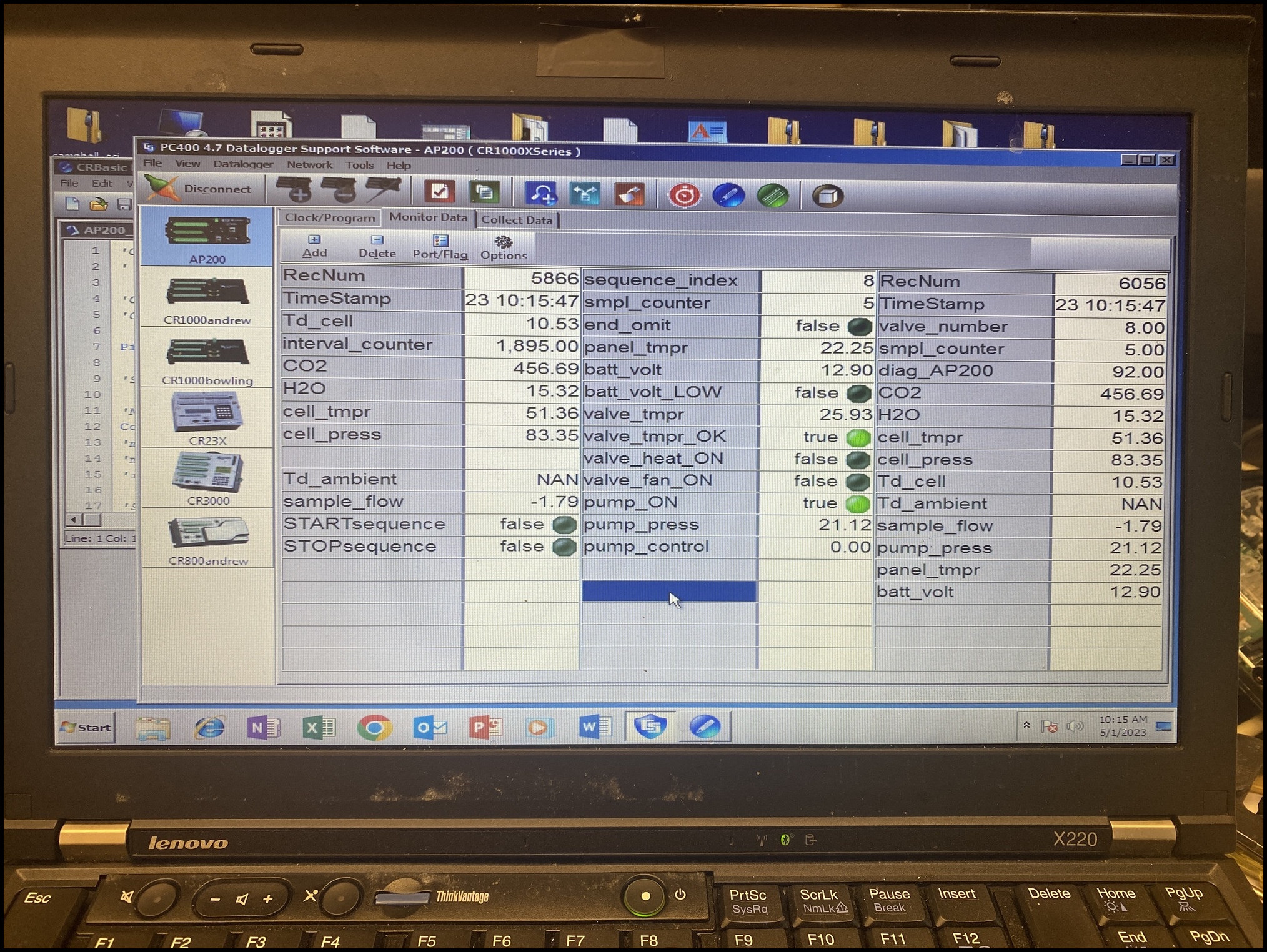The width and height of the screenshot is (1267, 952).
Task: Click the Windows Start button
Action: (x=86, y=727)
